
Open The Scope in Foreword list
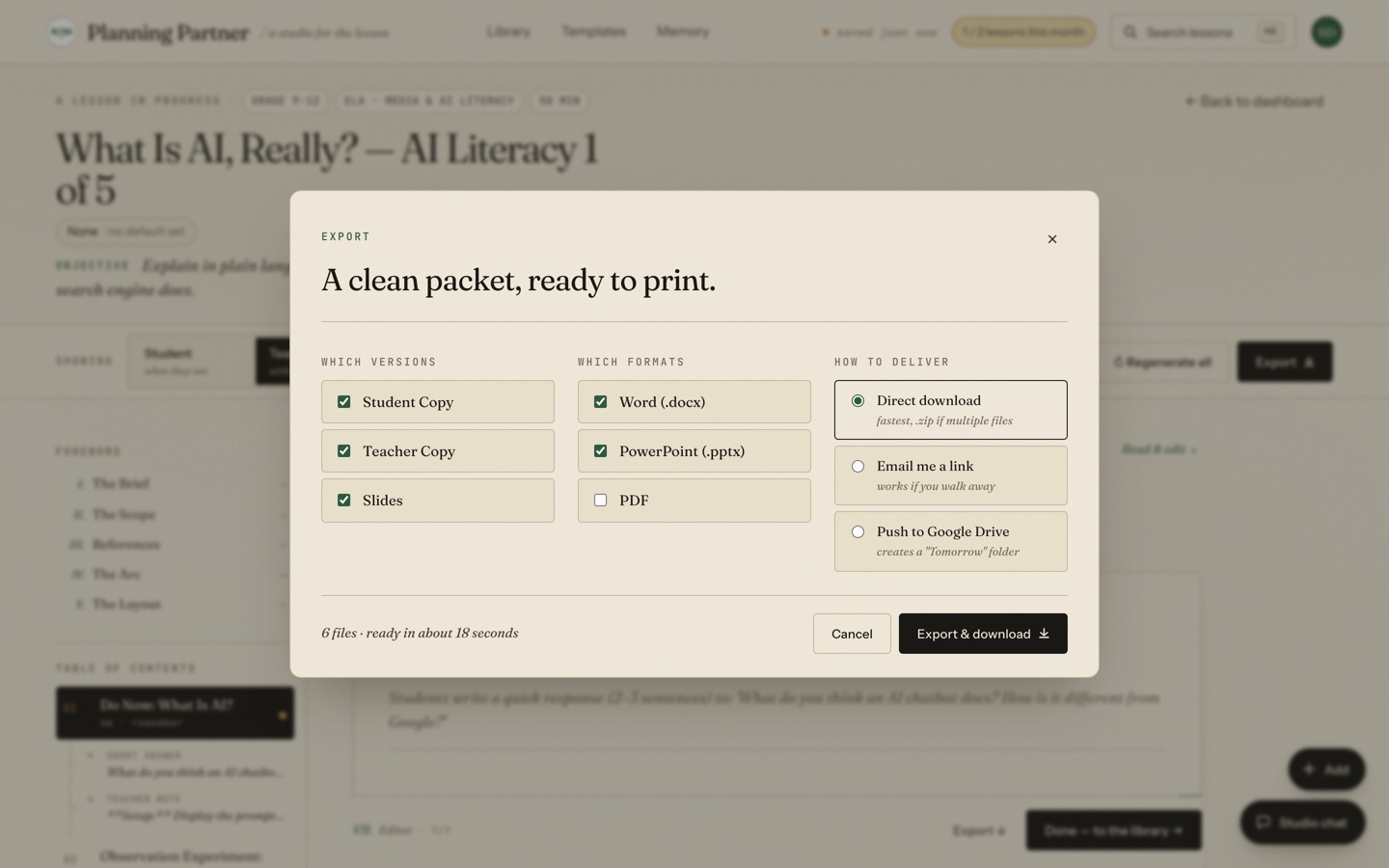(x=123, y=514)
